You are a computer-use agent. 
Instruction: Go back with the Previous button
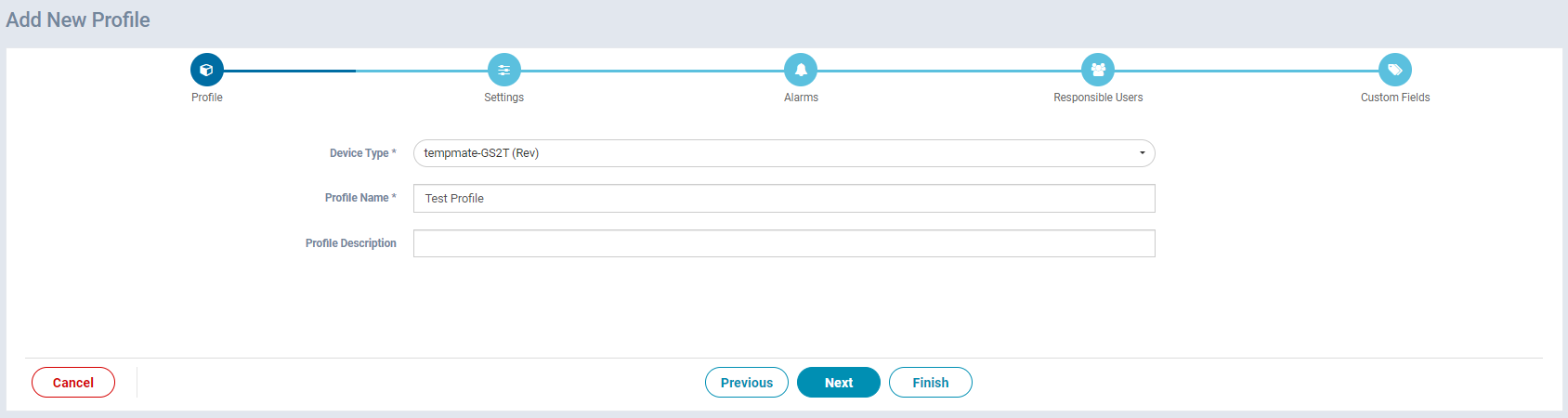point(747,383)
